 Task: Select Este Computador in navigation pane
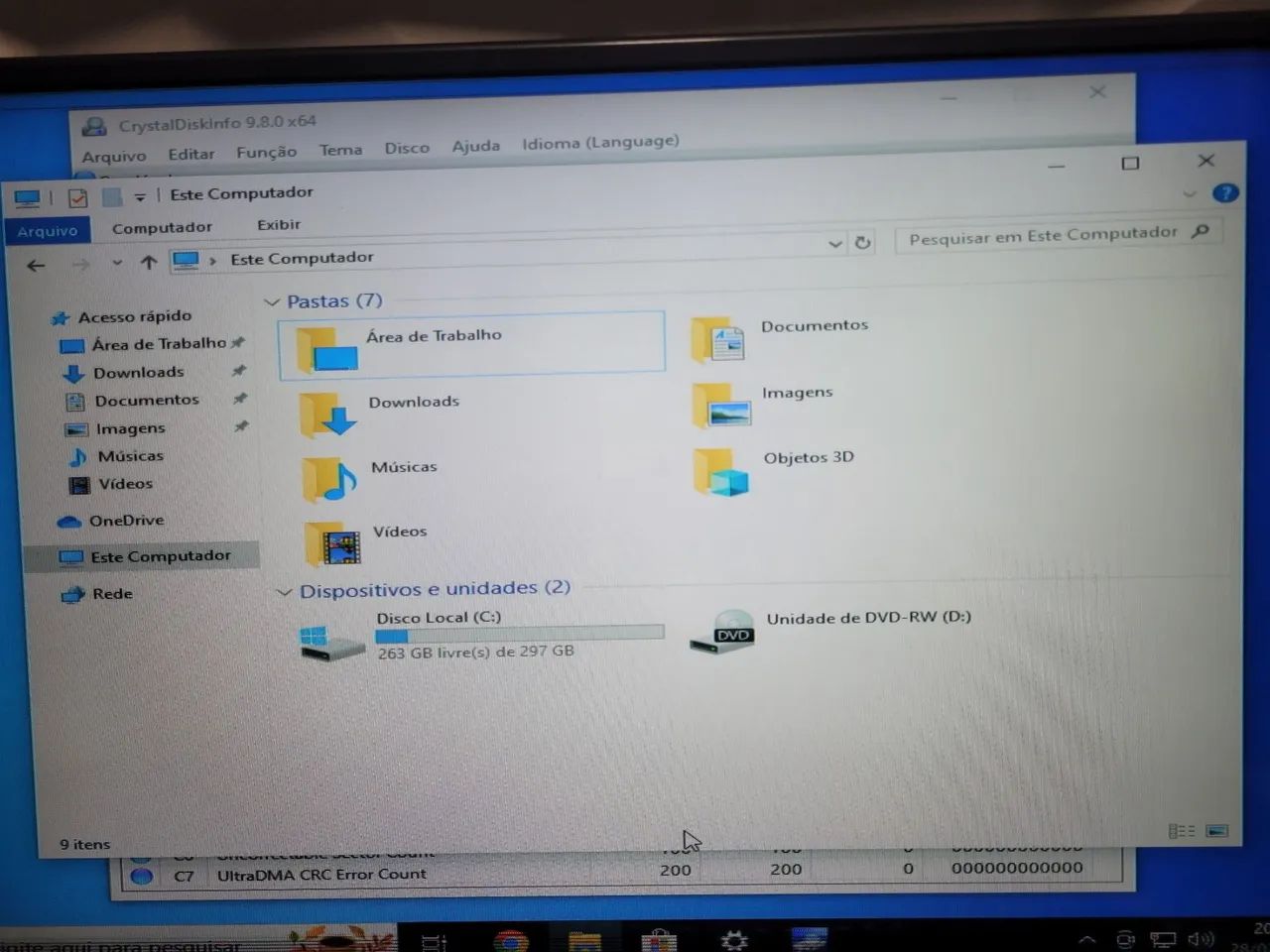coord(159,556)
